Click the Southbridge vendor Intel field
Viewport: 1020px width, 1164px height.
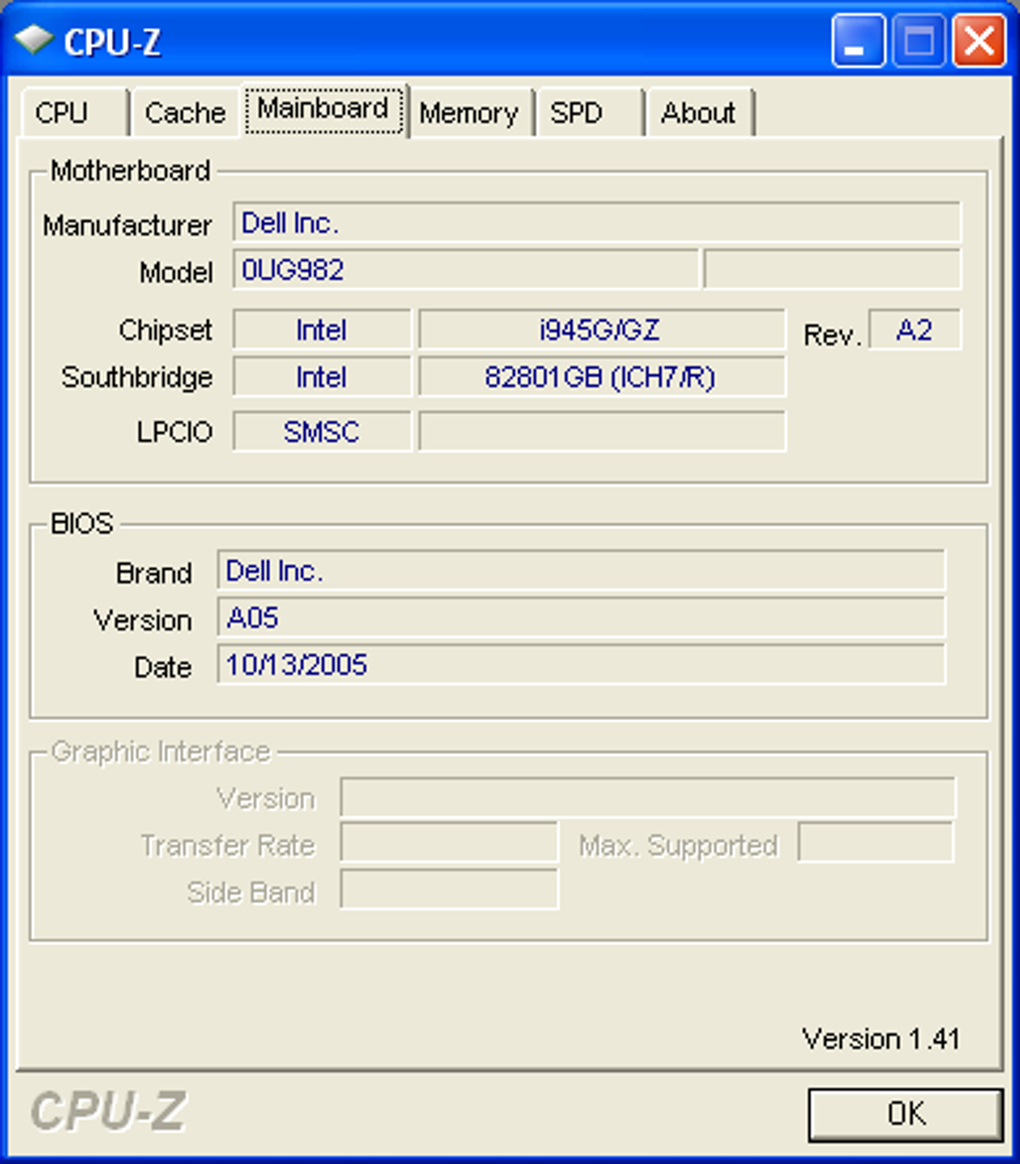pos(321,377)
